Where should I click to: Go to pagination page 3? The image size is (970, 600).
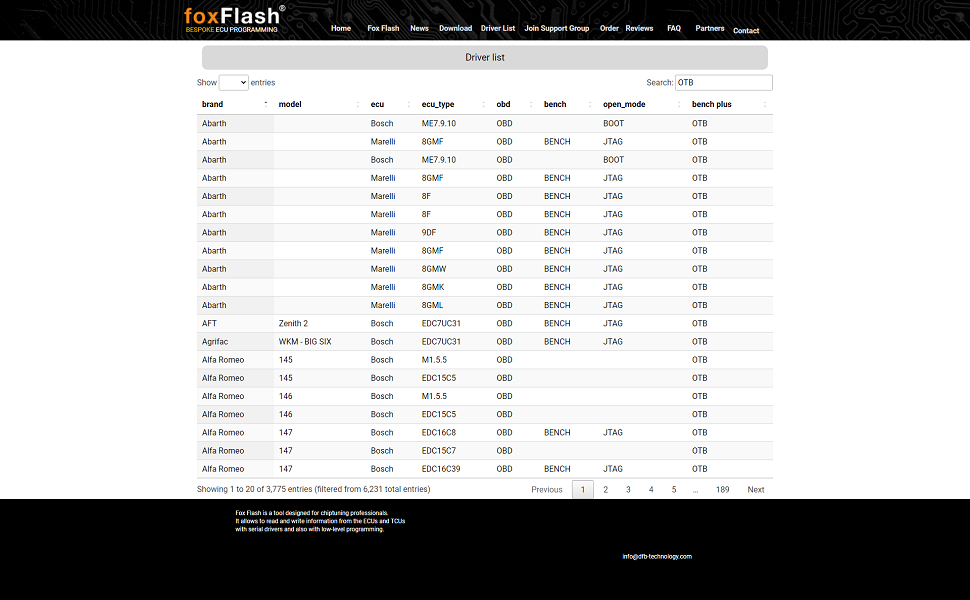coord(628,489)
